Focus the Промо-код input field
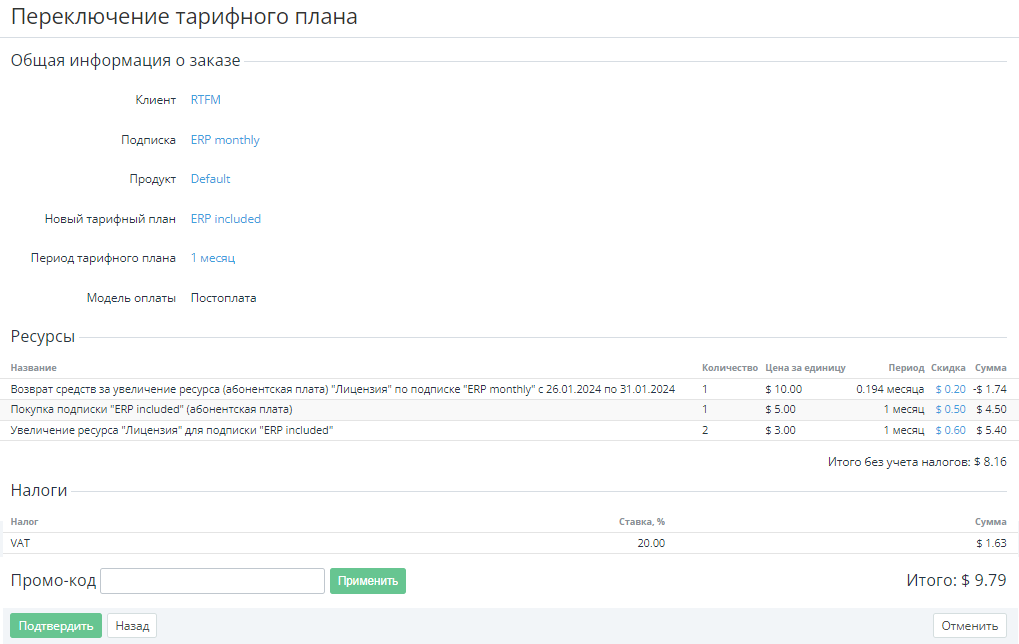 213,581
